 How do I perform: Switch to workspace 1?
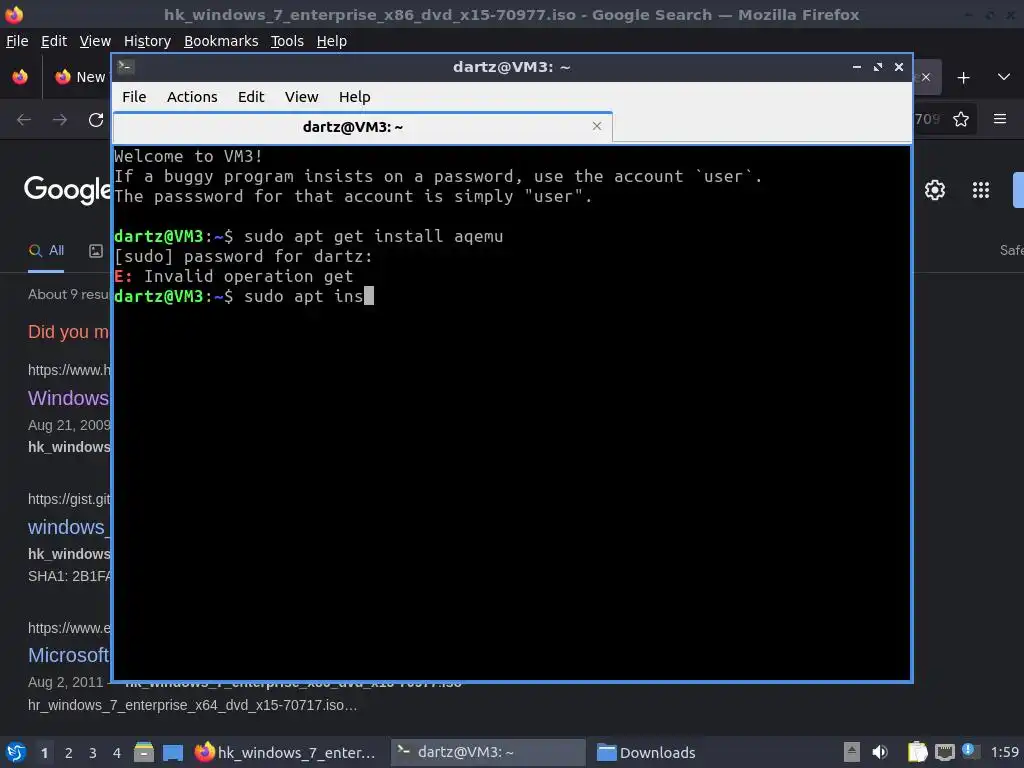tap(44, 753)
